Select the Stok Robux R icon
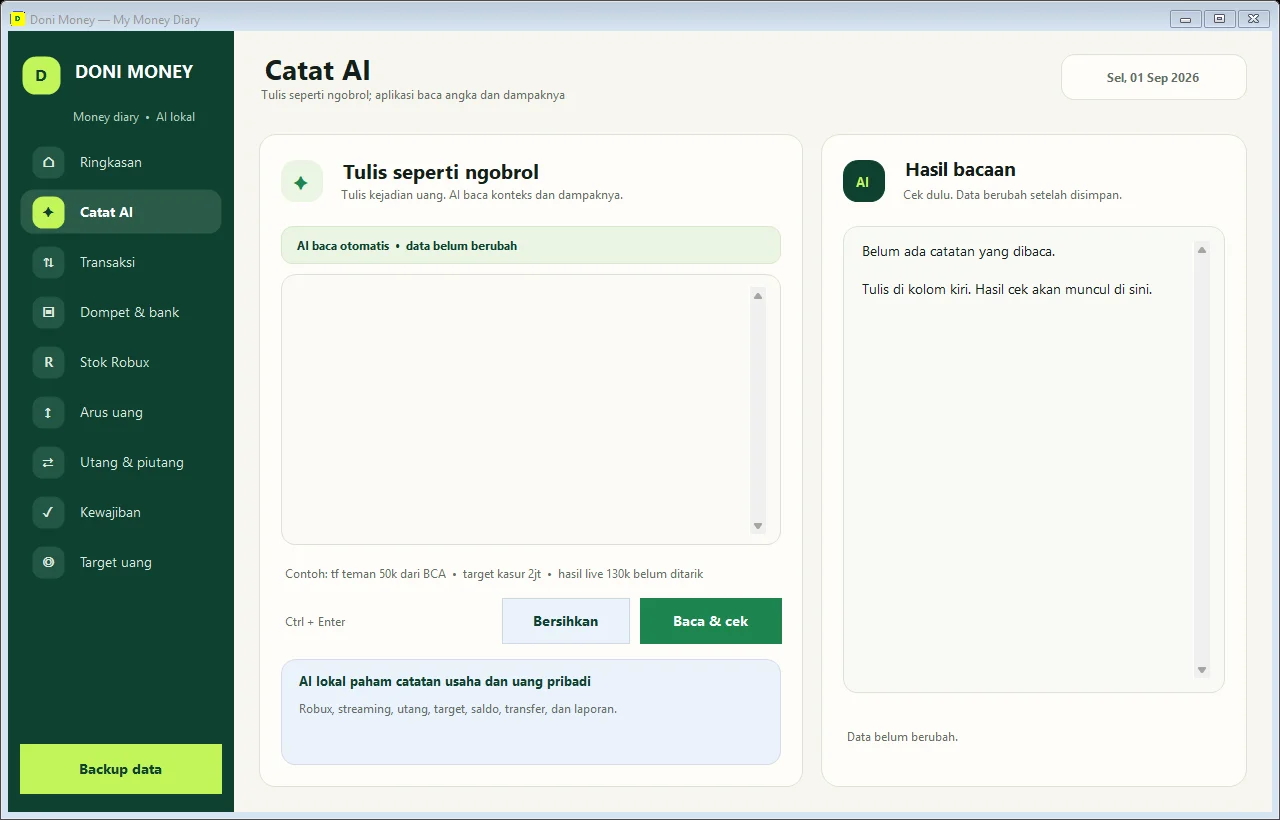 tap(48, 362)
